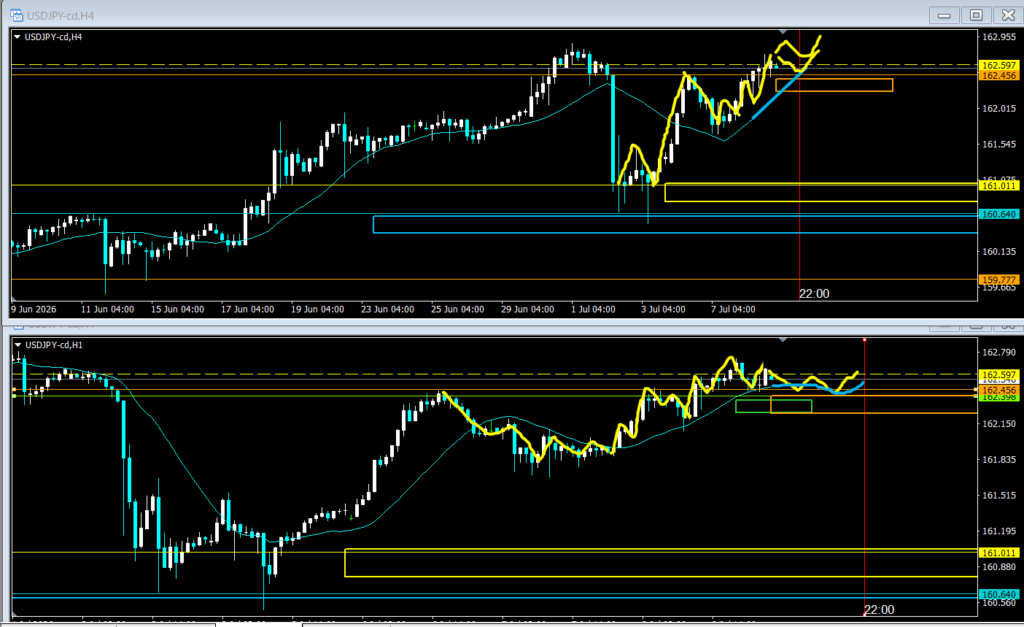1024x627 pixels.
Task: Click the 162.790 value on H1 price scale
Action: coord(999,353)
